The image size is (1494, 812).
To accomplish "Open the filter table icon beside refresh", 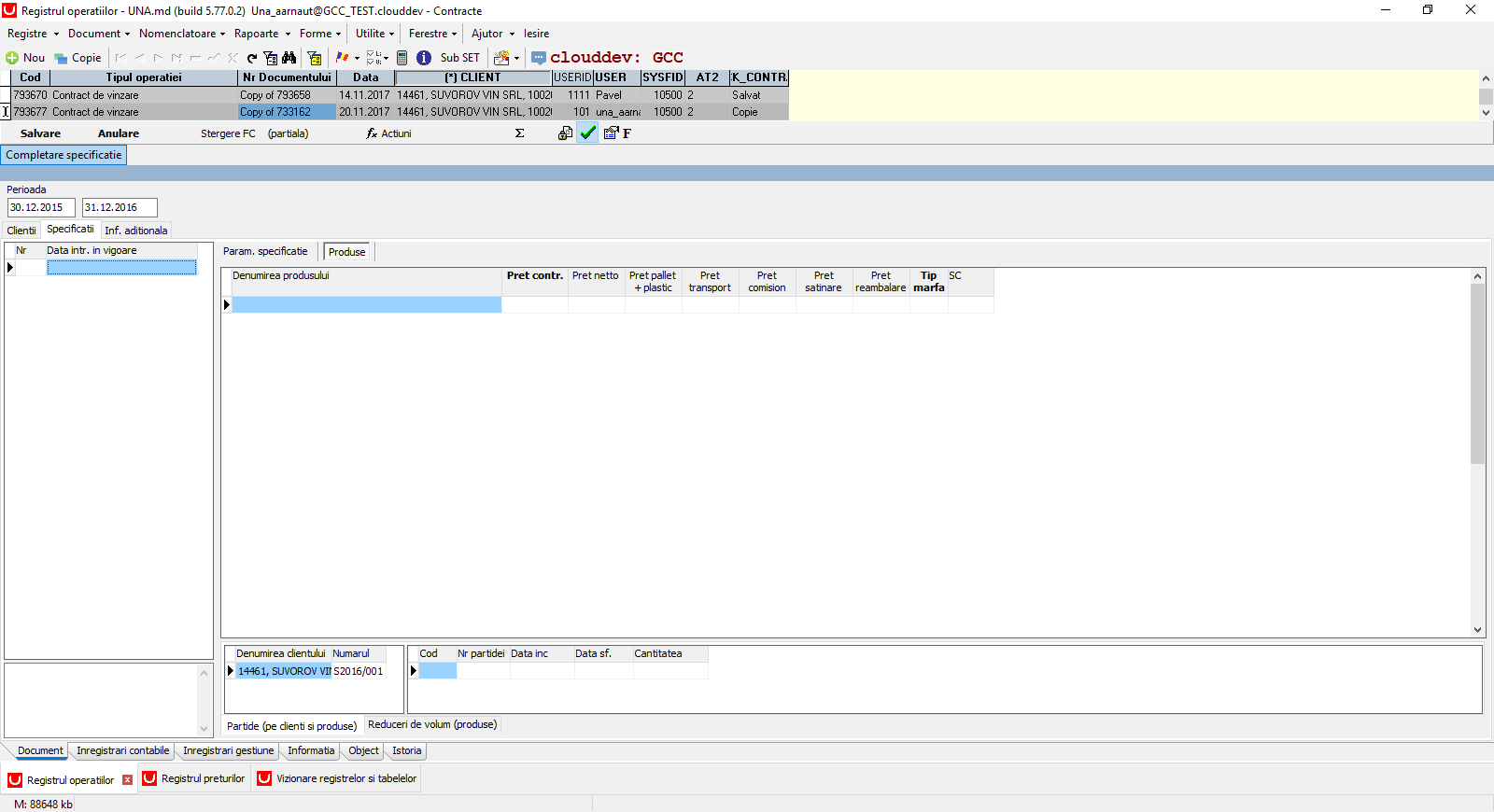I will point(270,58).
